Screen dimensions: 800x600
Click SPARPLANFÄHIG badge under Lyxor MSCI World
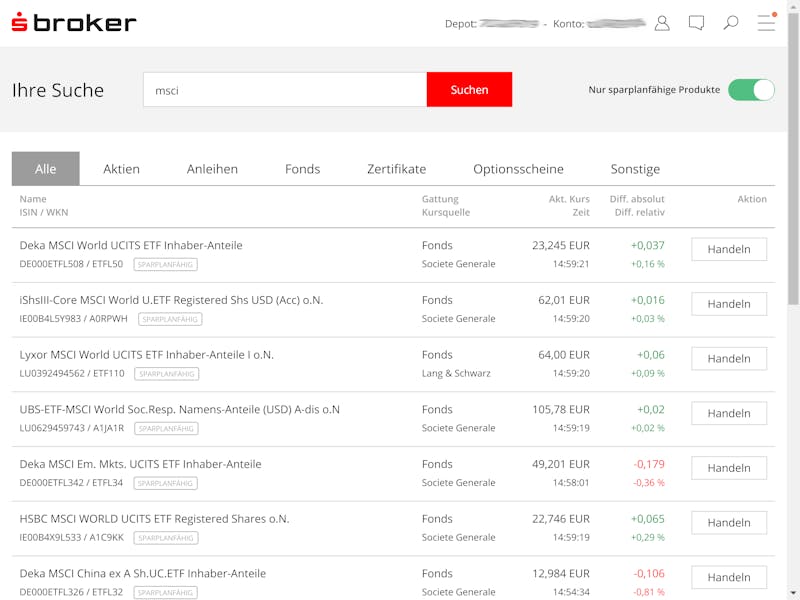pyautogui.click(x=166, y=374)
